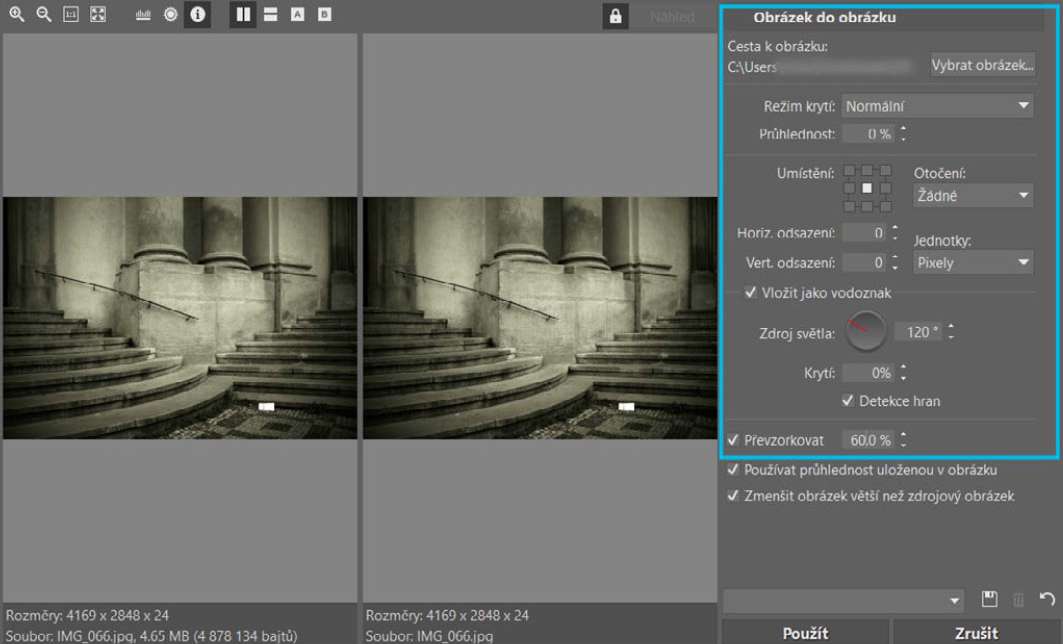Open the Jednotky units dropdown
This screenshot has width=1063, height=644.
(x=973, y=263)
